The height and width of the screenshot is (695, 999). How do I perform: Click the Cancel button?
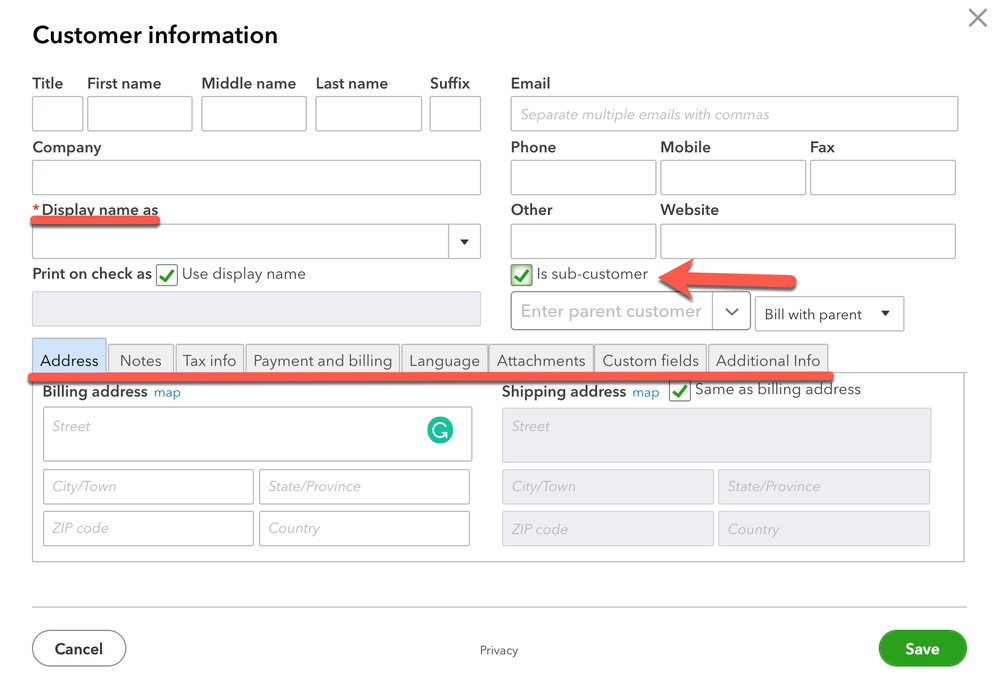(79, 648)
